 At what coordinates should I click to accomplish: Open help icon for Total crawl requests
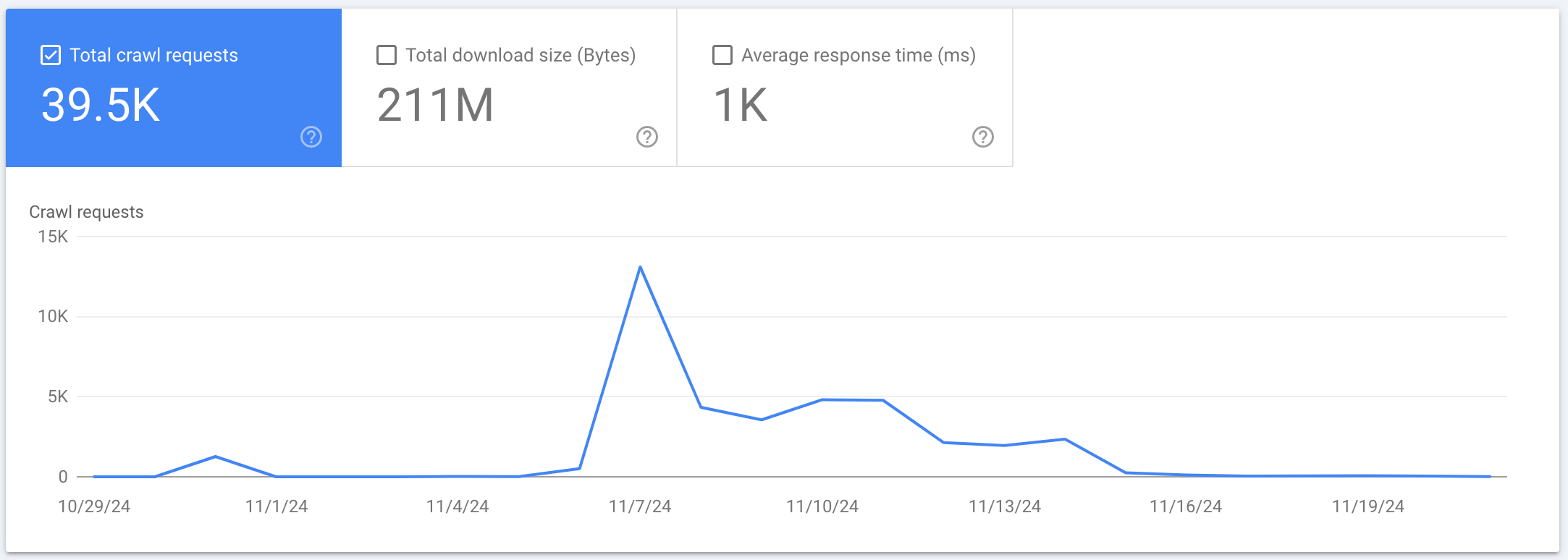tap(311, 137)
